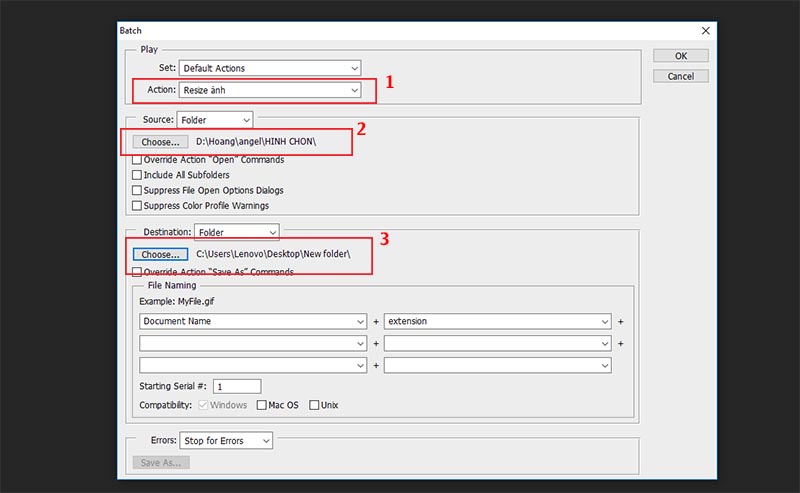Tick the Include All Subfolders checkbox
The height and width of the screenshot is (493, 800).
[x=137, y=175]
